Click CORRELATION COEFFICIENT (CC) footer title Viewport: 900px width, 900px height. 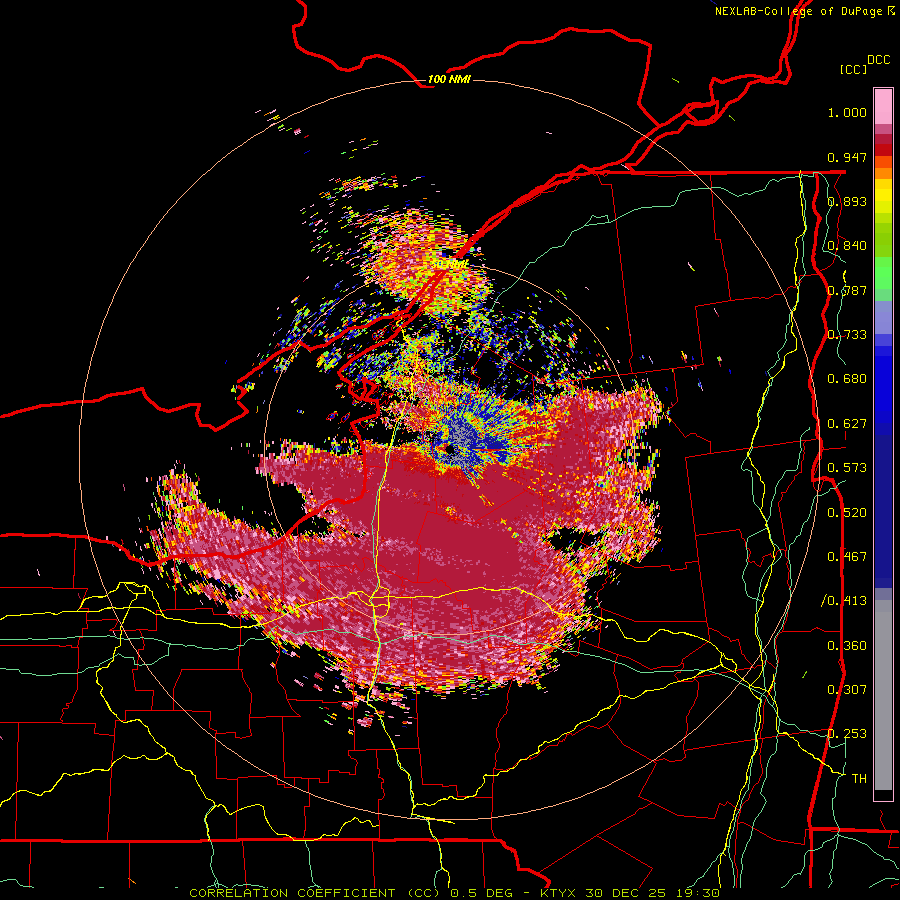click(x=315, y=893)
